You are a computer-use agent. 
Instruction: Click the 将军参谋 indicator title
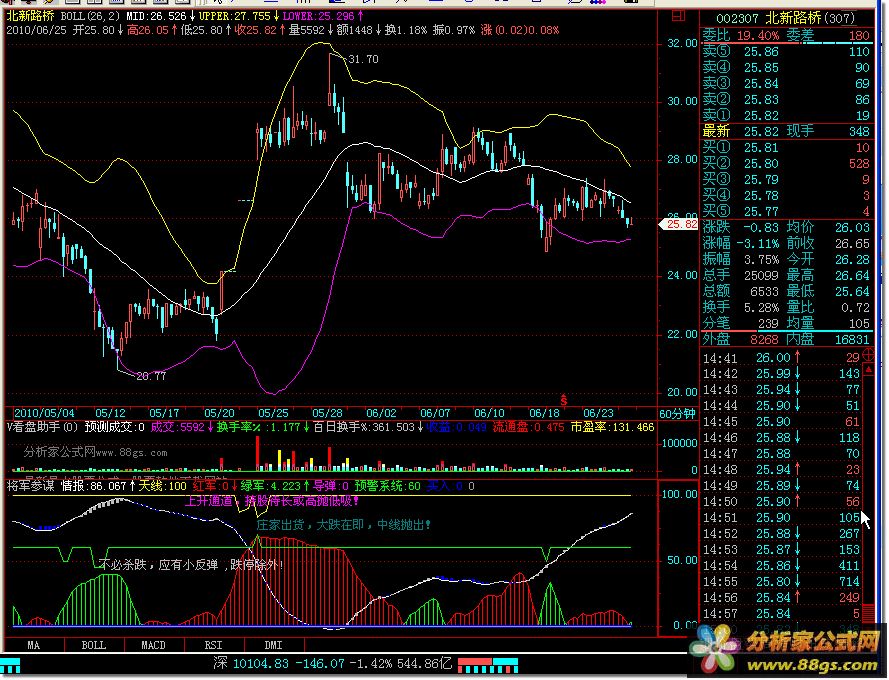(30, 485)
